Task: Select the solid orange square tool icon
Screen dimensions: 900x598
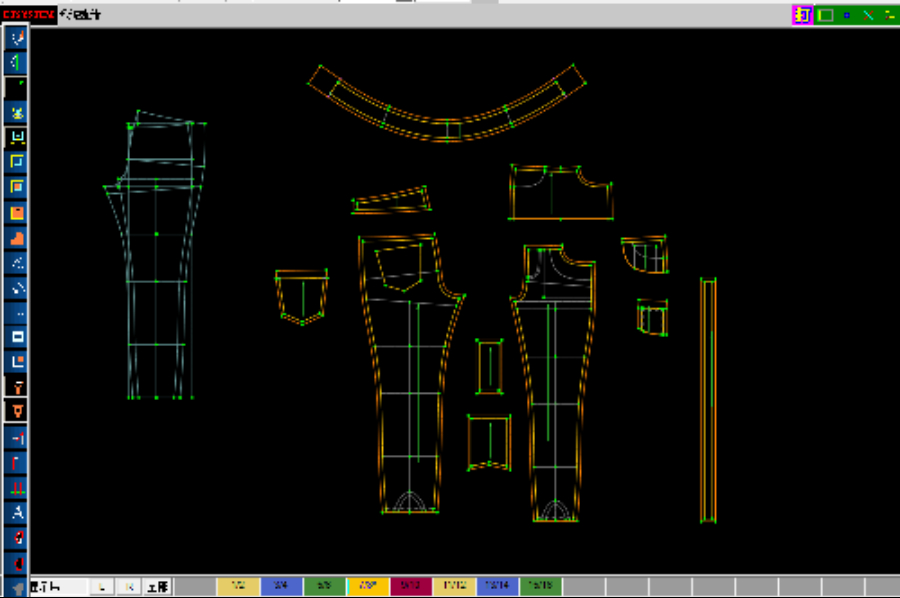Action: [17, 212]
